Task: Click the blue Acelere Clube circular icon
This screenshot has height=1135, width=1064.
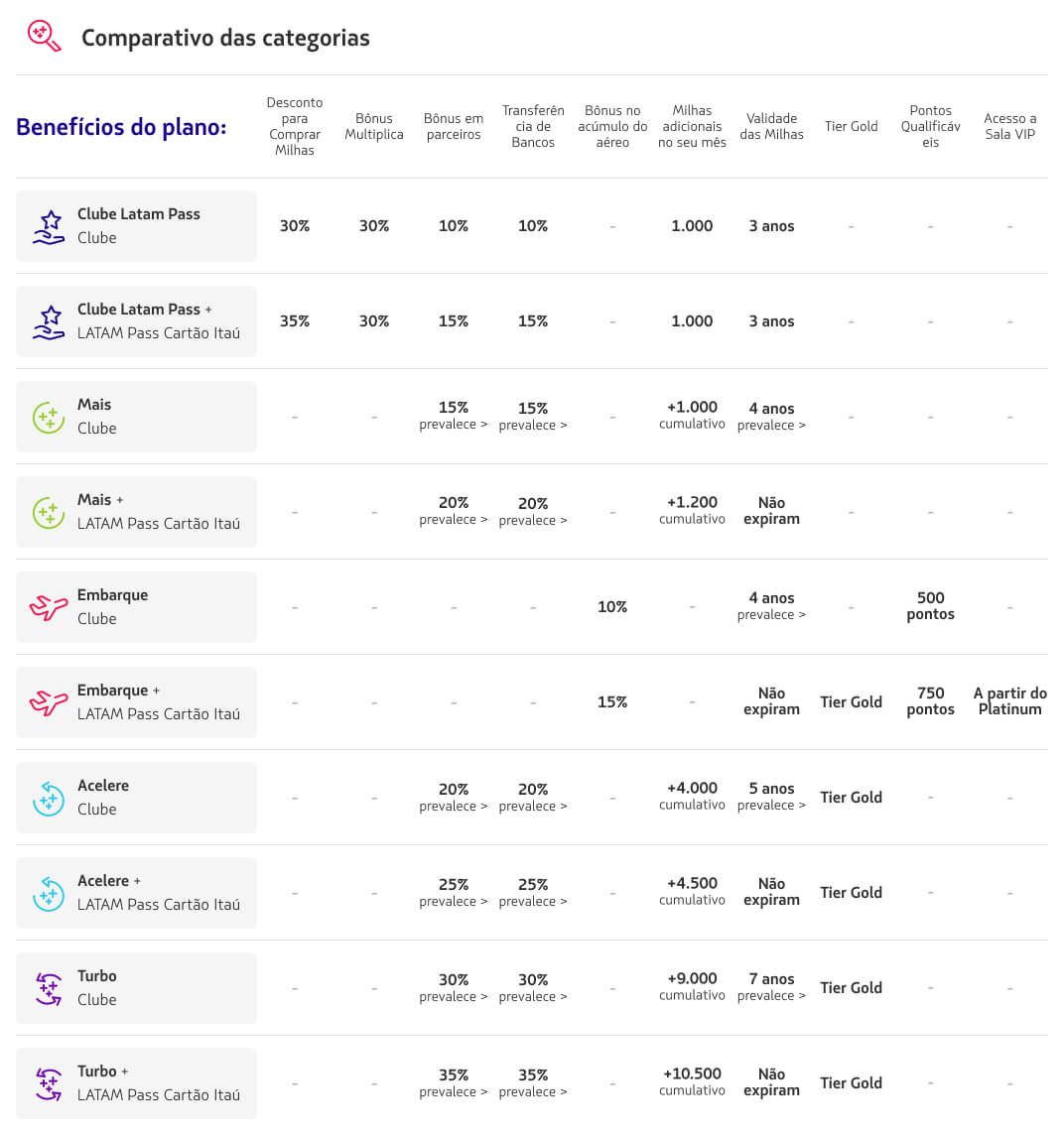Action: pos(49,798)
